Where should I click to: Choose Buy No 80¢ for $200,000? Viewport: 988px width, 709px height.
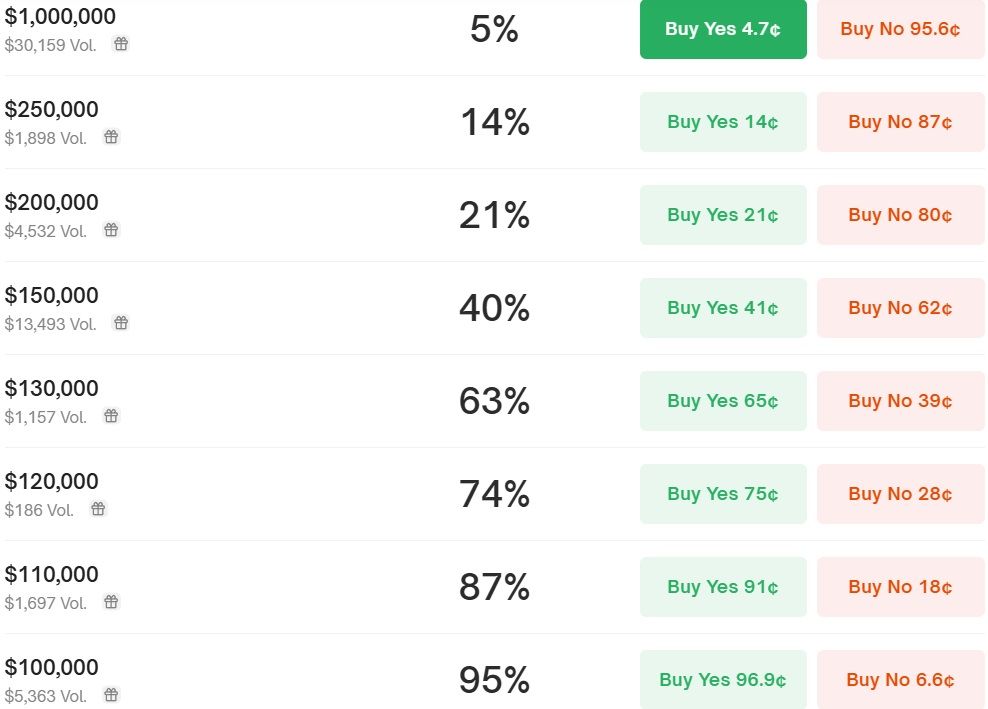point(900,215)
